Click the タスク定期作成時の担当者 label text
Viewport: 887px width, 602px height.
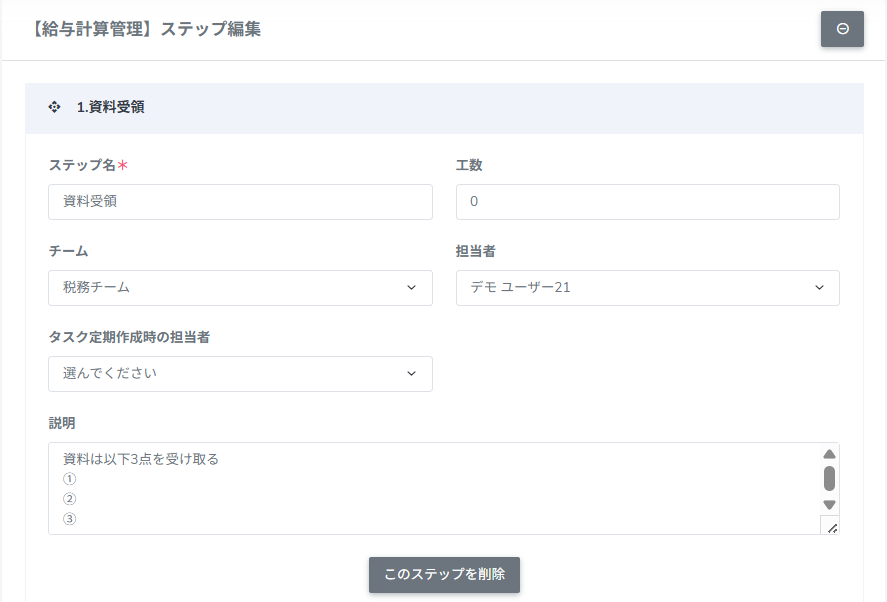[129, 337]
